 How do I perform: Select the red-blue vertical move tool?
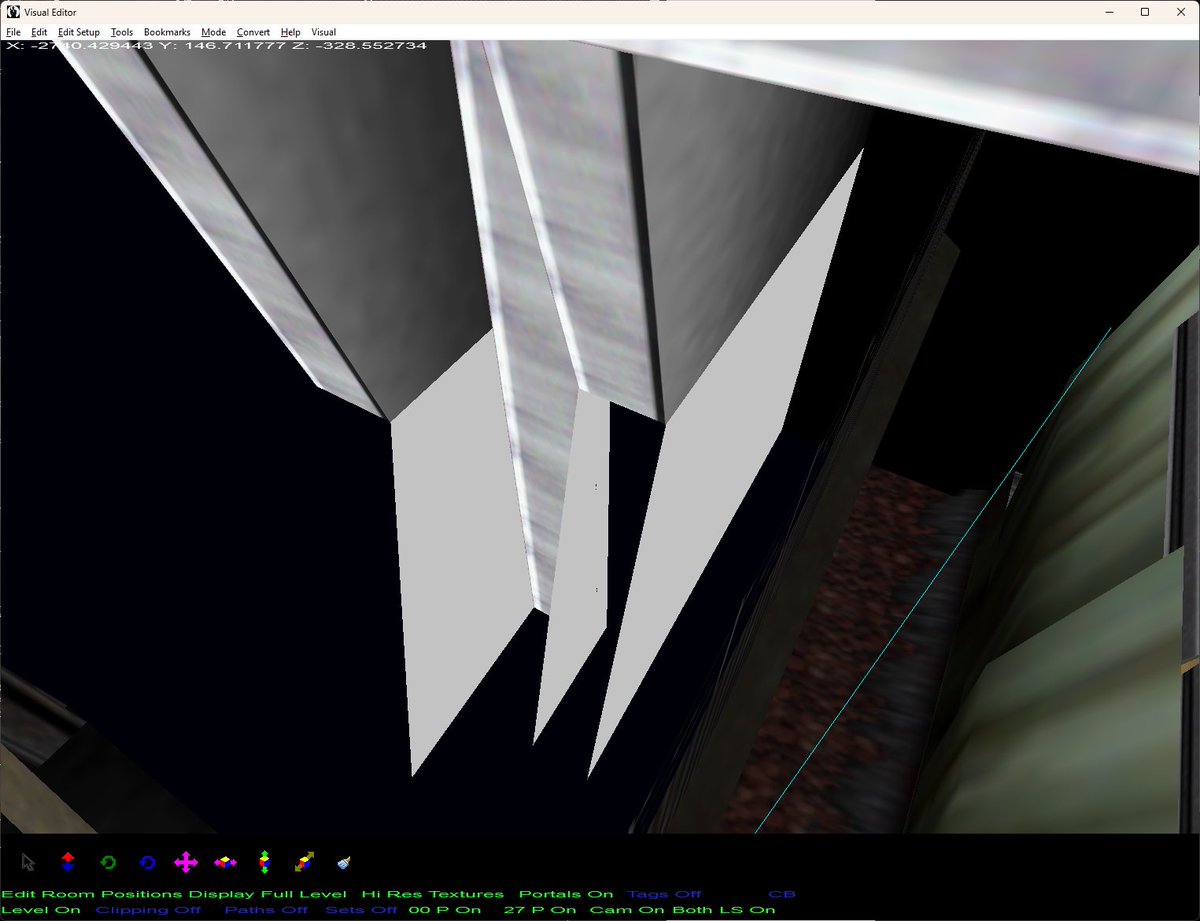coord(68,862)
